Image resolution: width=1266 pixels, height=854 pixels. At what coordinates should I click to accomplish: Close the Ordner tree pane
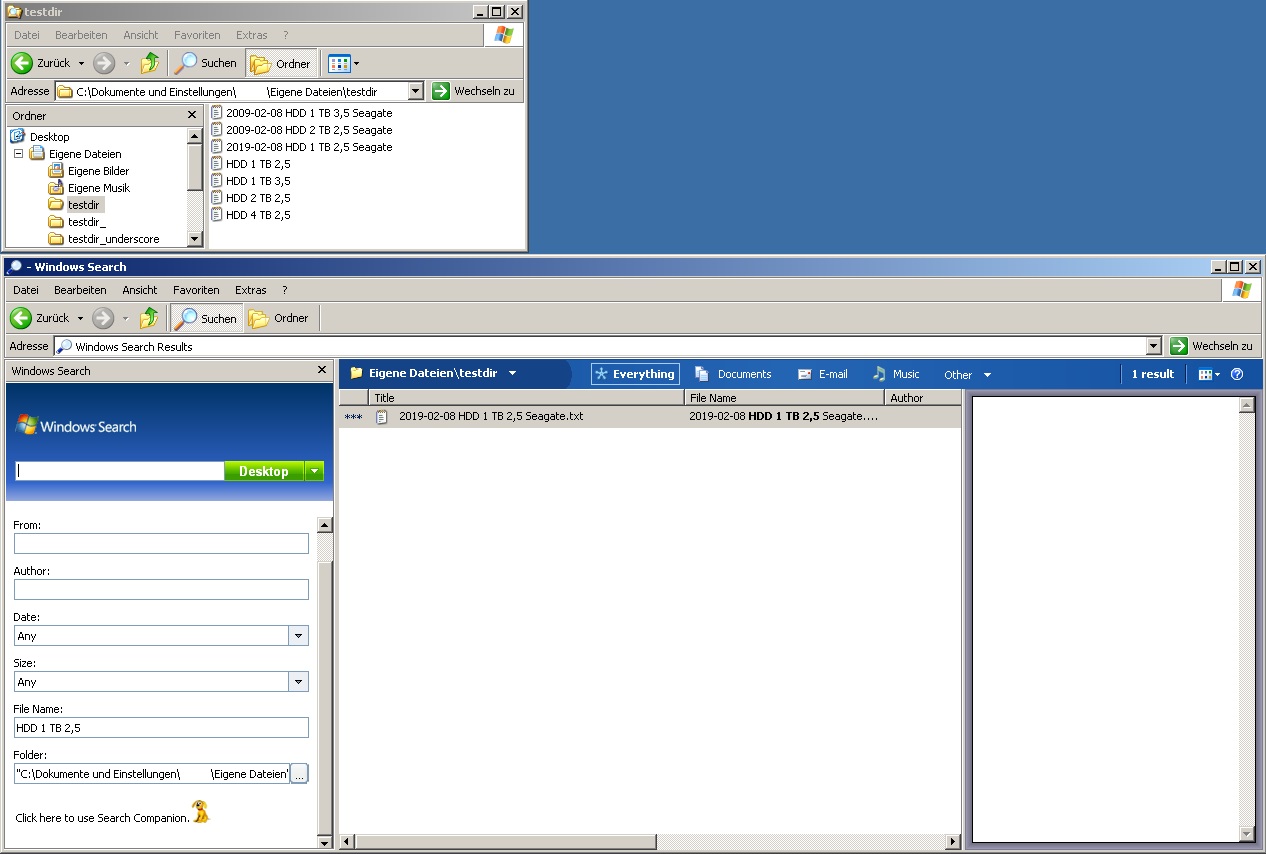[x=192, y=116]
